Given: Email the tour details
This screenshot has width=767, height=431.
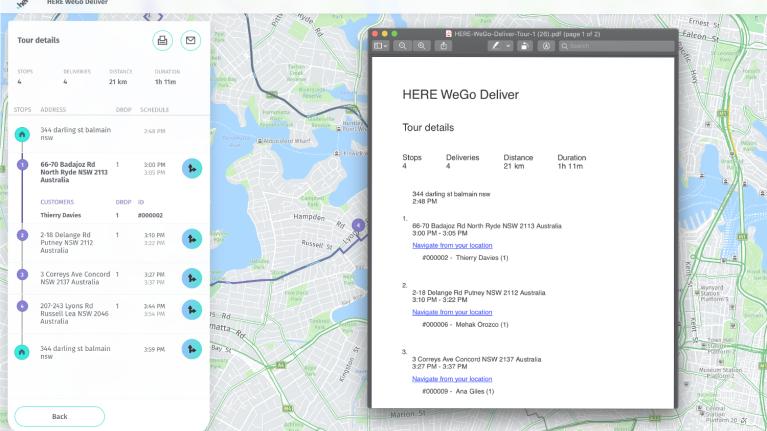Looking at the screenshot, I should pos(191,40).
